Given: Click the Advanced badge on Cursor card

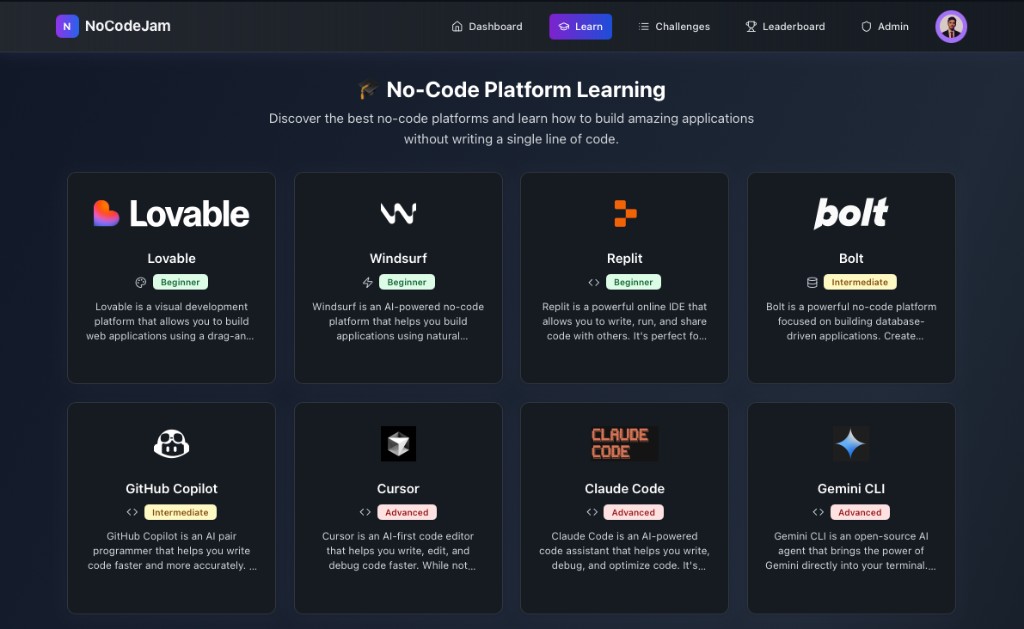Looking at the screenshot, I should (x=406, y=513).
